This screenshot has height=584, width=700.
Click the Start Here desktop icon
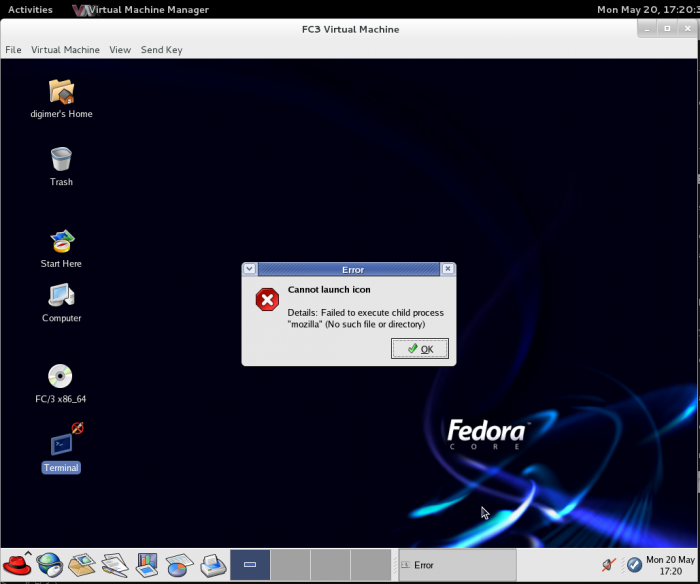coord(61,242)
